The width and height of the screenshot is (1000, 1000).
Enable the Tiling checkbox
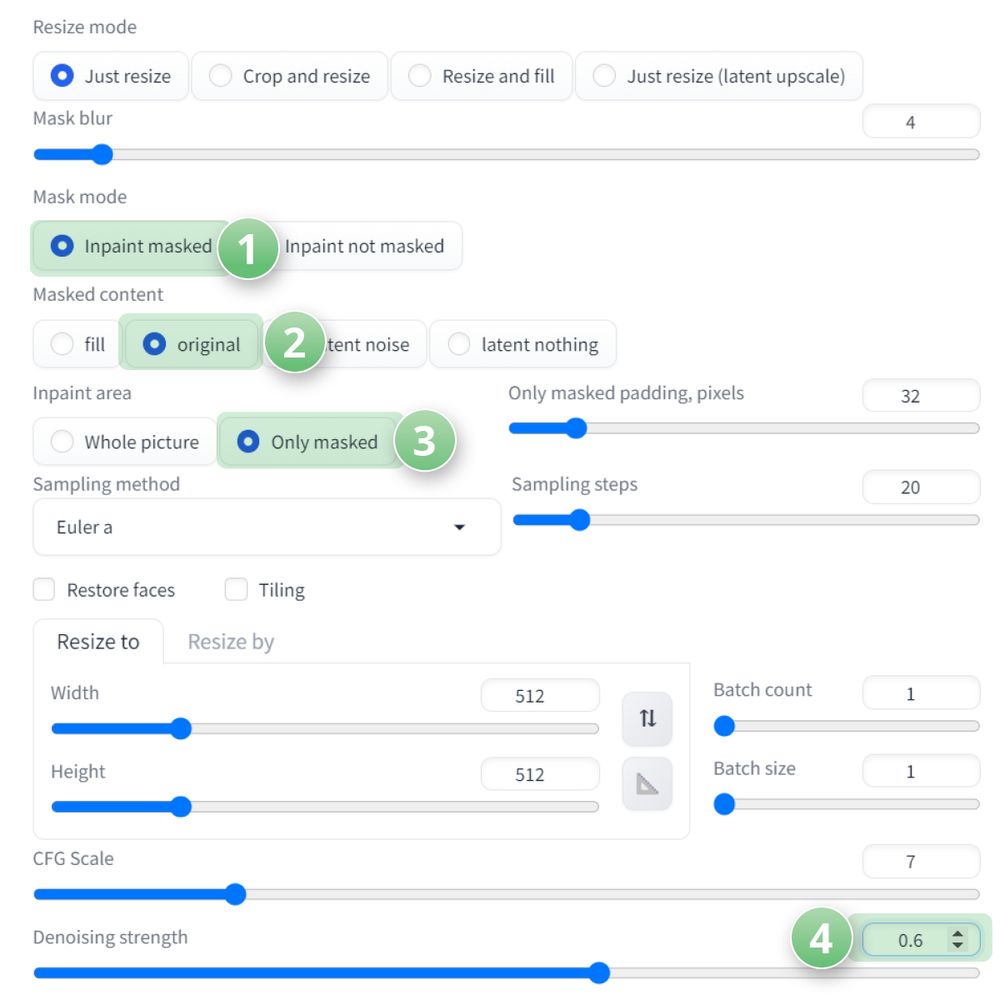(236, 590)
